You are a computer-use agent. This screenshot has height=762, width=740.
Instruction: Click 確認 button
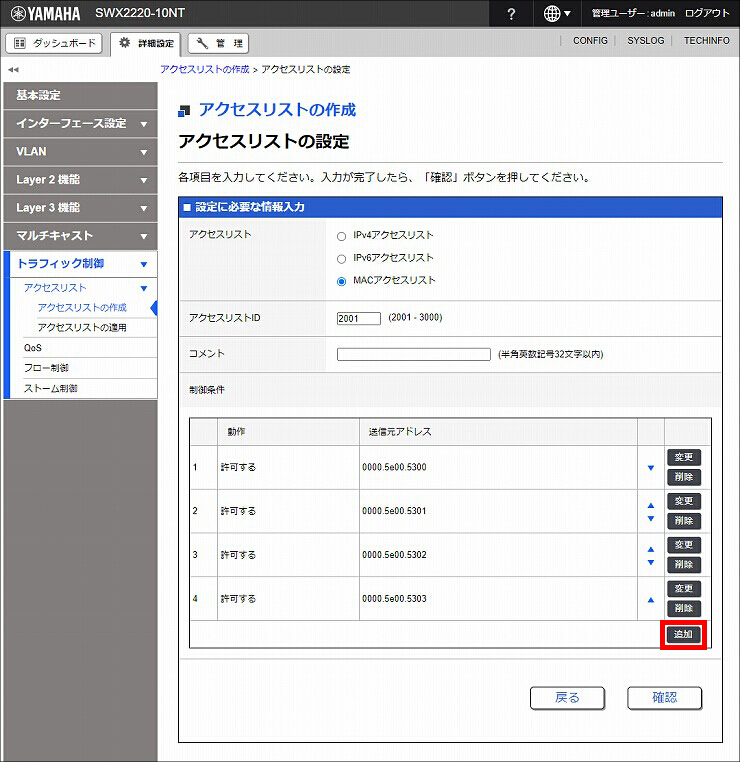click(664, 698)
